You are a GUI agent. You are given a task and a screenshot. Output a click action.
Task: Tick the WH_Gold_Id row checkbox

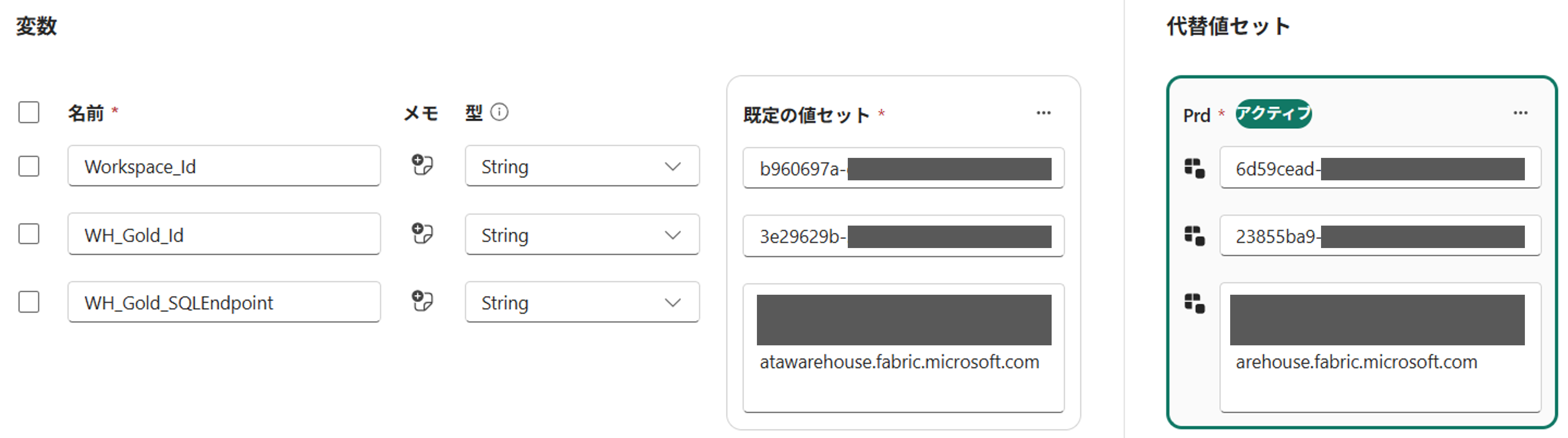click(x=29, y=233)
